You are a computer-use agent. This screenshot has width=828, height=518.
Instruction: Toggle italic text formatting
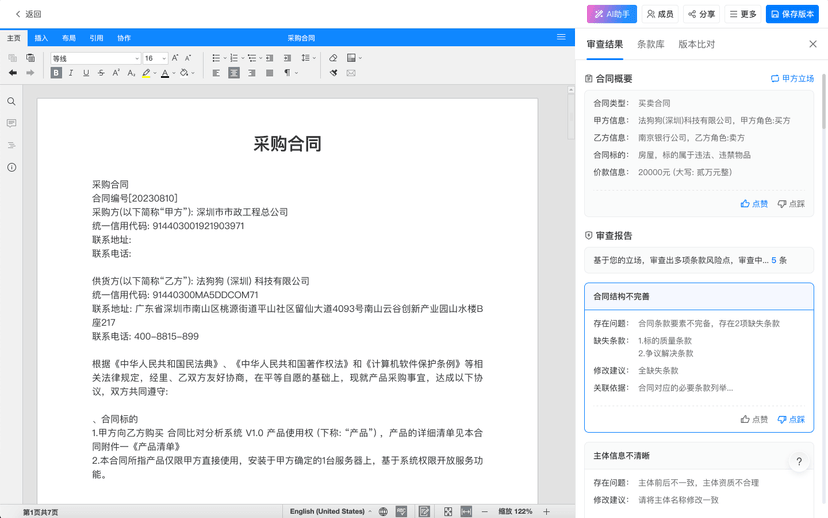click(71, 73)
